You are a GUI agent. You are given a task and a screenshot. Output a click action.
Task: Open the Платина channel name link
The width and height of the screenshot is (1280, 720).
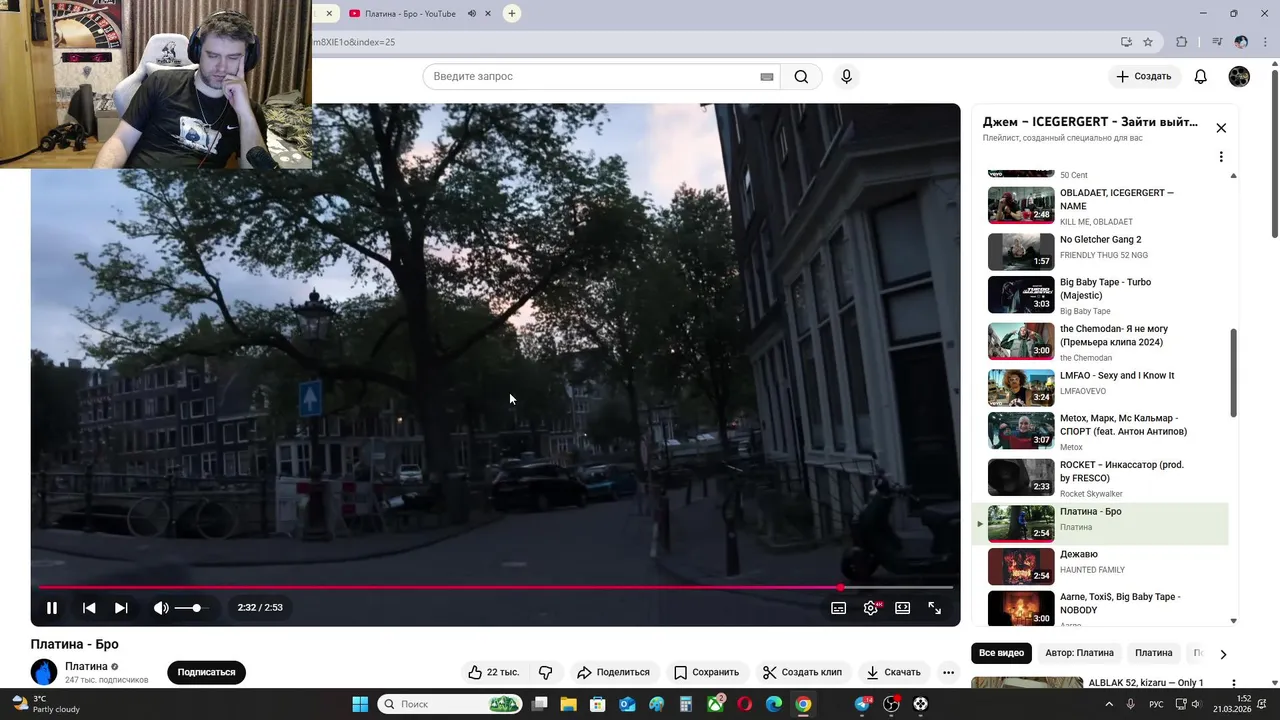pos(86,666)
